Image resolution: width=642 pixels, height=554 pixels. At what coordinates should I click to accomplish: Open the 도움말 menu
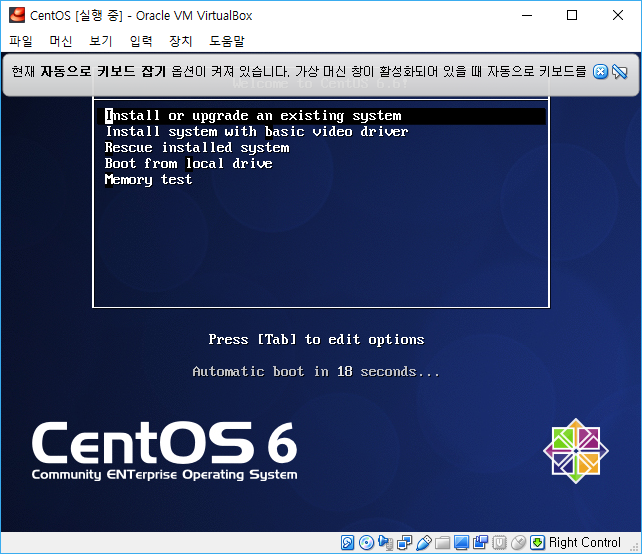pyautogui.click(x=227, y=41)
